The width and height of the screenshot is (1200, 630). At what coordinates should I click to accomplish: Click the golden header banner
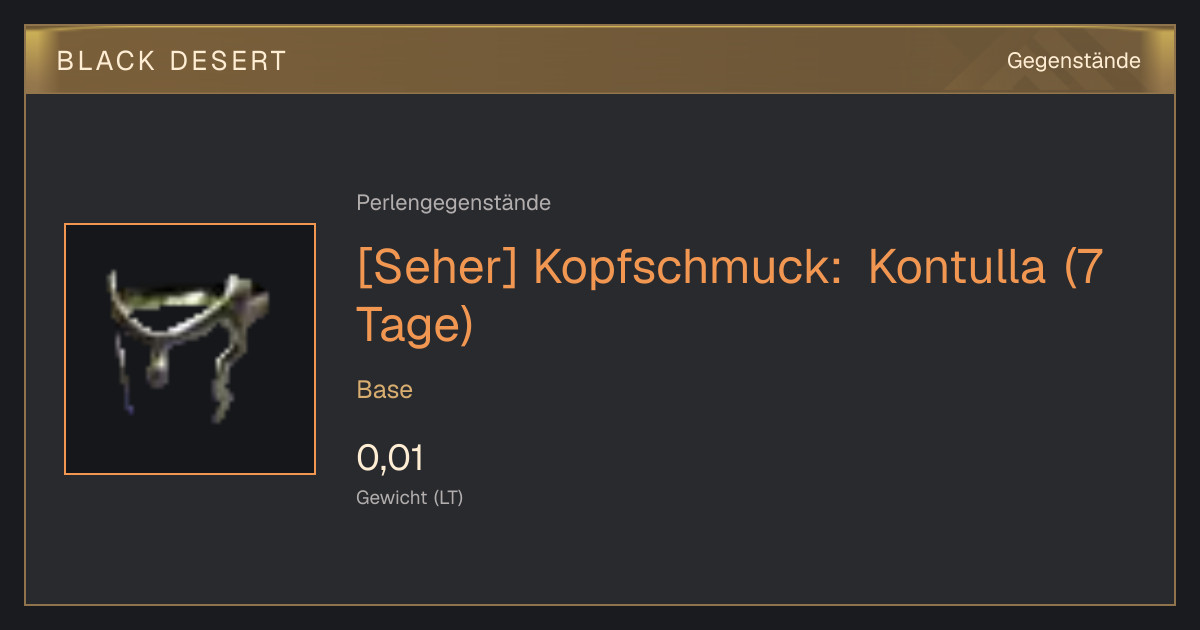click(600, 60)
